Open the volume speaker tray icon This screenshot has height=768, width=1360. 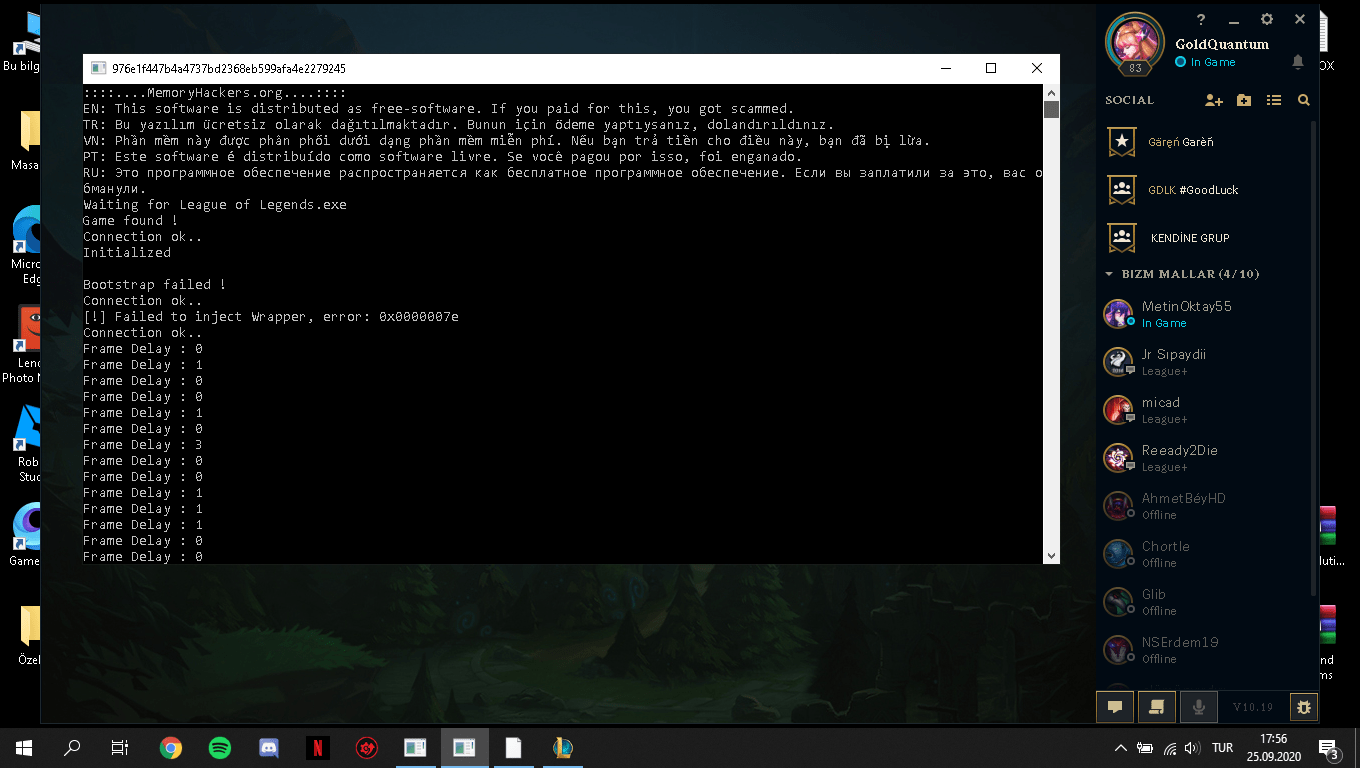(1191, 748)
